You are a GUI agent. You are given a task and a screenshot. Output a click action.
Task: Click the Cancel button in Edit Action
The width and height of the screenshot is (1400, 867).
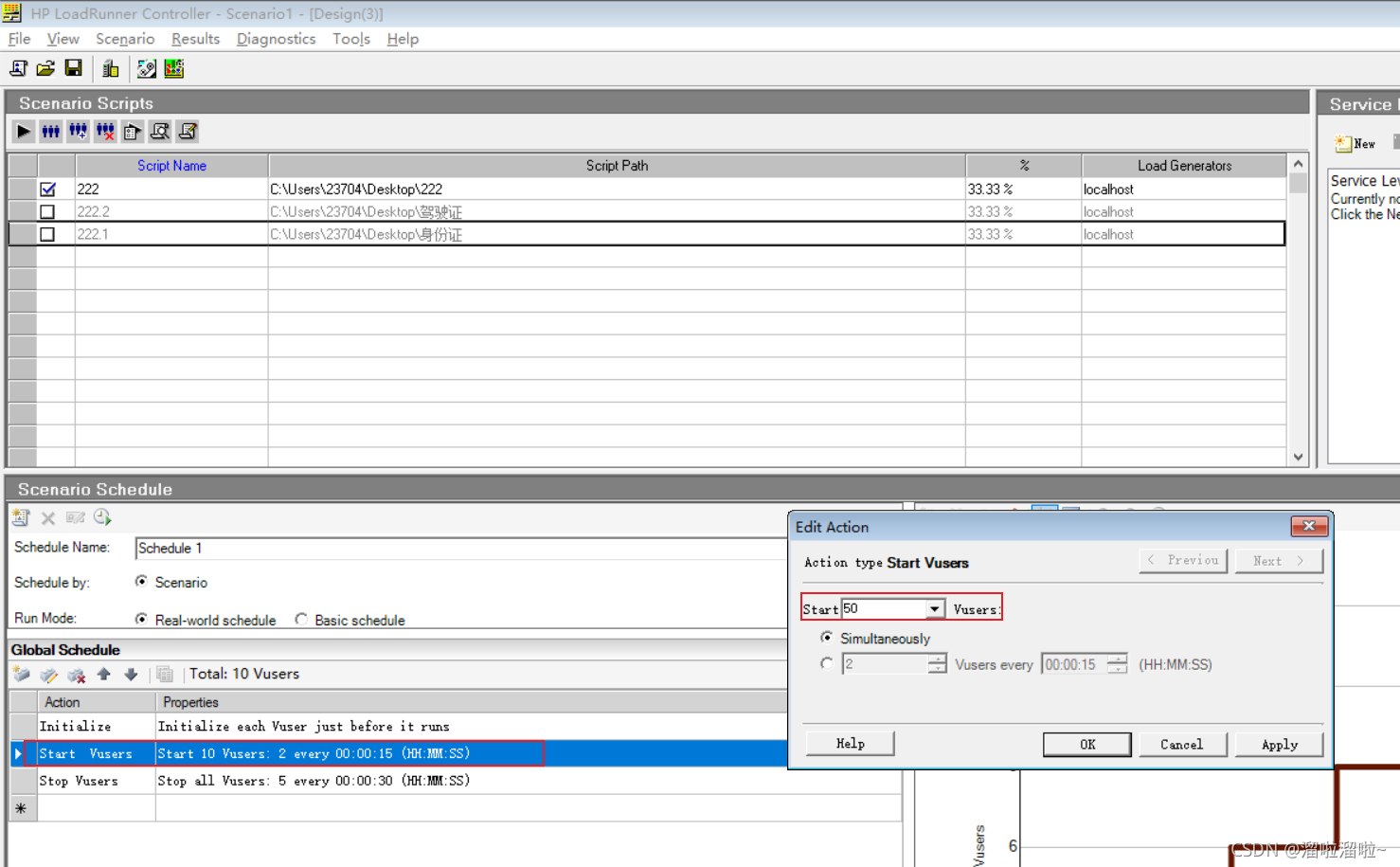pyautogui.click(x=1182, y=745)
